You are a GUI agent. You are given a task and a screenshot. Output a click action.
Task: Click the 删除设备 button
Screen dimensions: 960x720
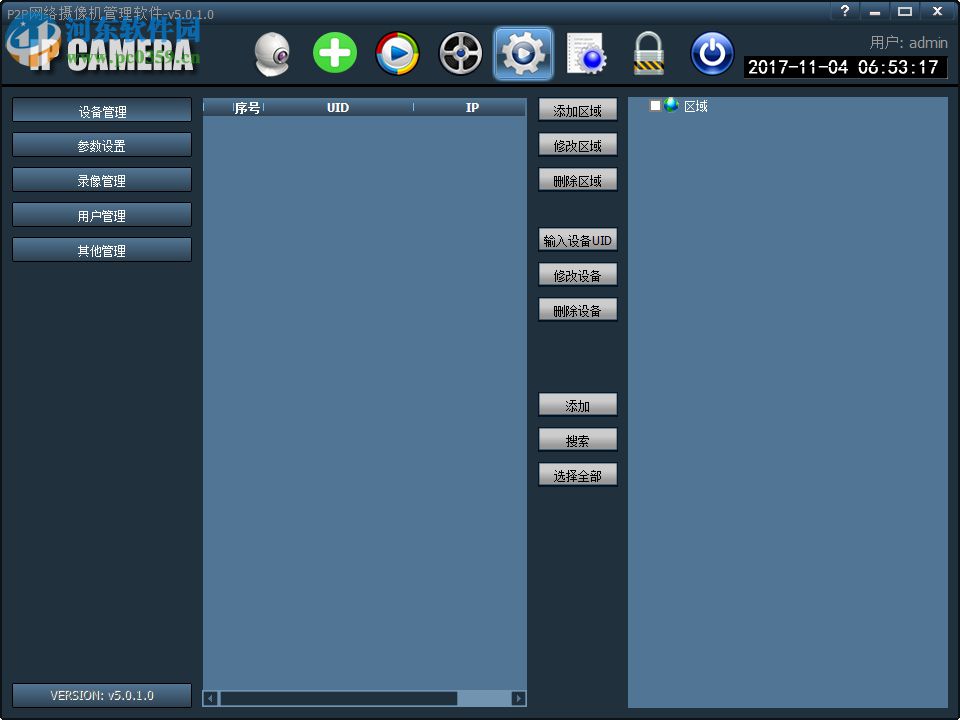click(x=577, y=310)
